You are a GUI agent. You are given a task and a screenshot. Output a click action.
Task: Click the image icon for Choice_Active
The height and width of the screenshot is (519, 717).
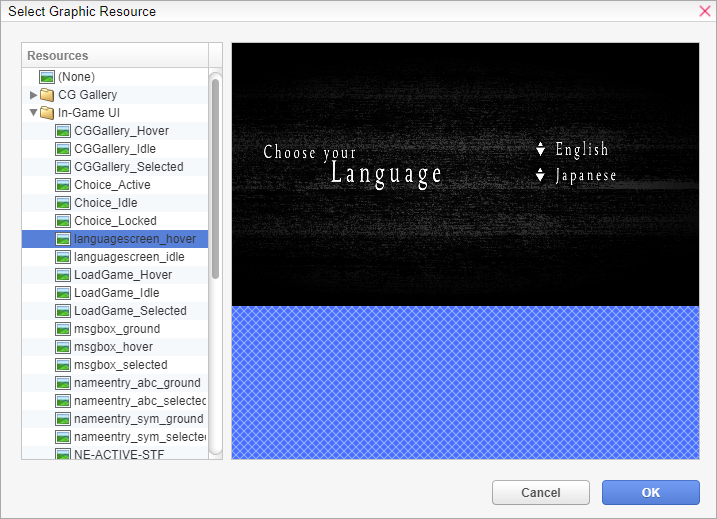pyautogui.click(x=63, y=185)
